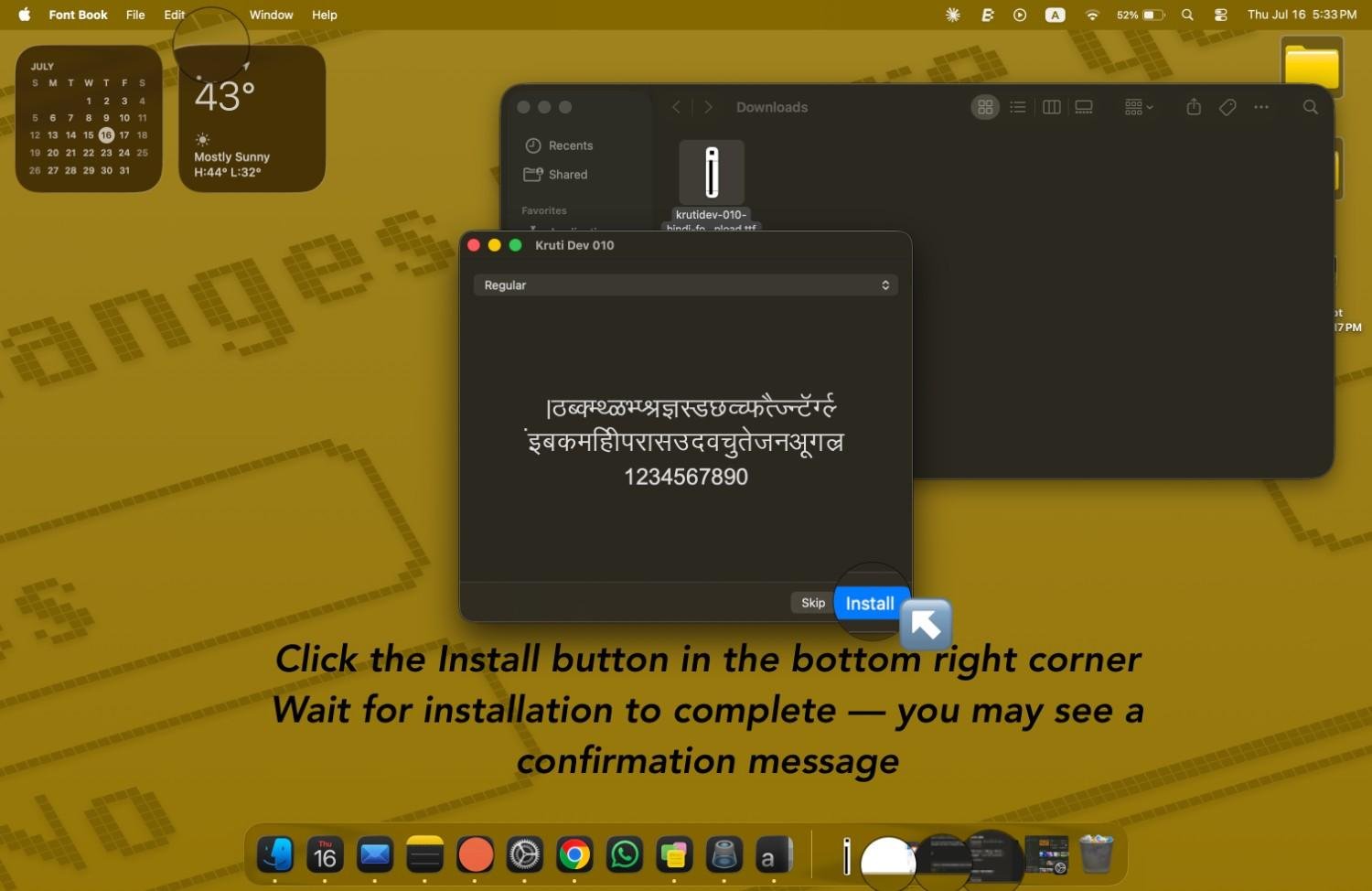The image size is (1372, 891).
Task: Click the Finder search magnifier
Action: click(x=1311, y=107)
